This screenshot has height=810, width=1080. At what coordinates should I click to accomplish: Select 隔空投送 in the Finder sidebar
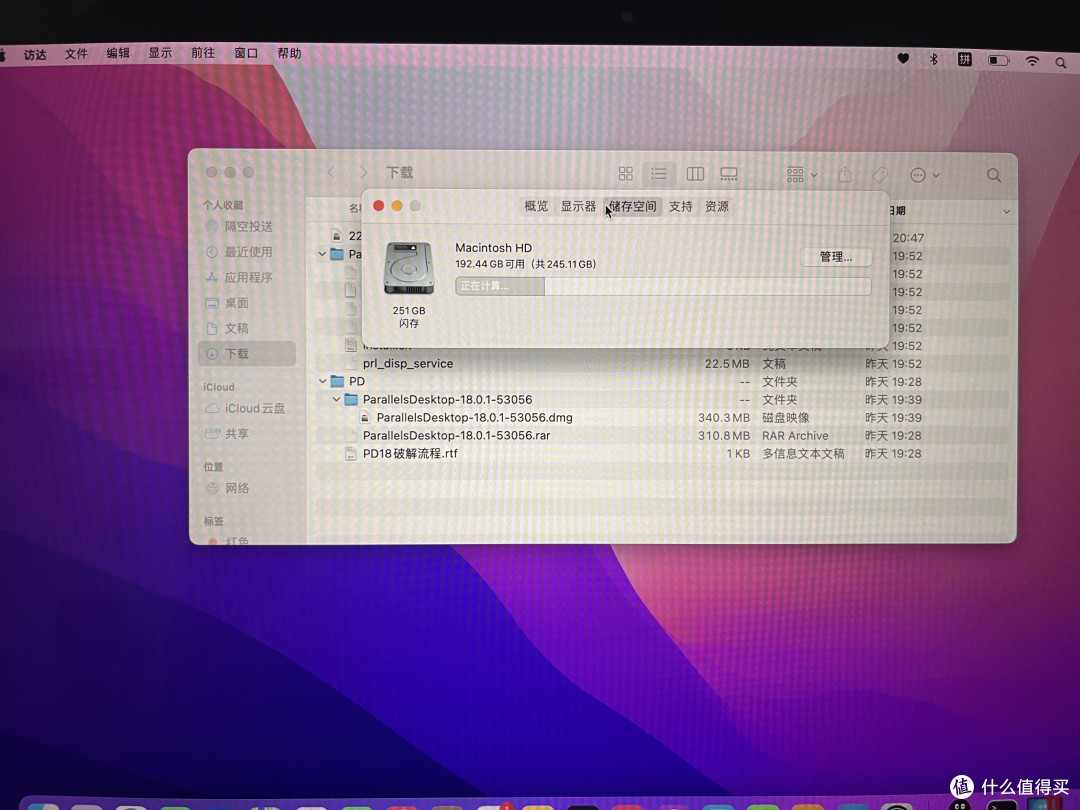(249, 227)
